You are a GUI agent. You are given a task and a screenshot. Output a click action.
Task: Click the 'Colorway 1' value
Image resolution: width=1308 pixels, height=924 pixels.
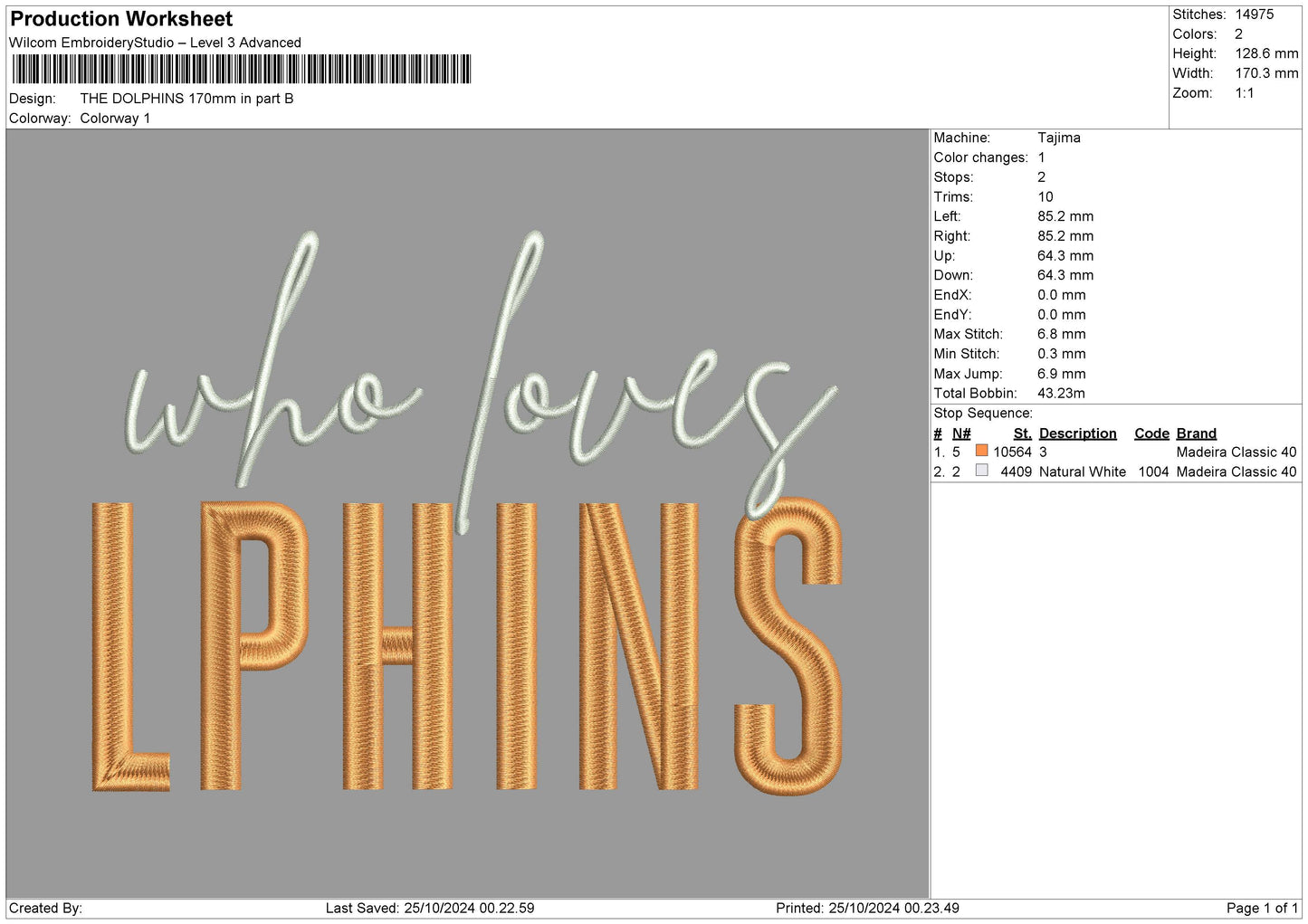click(115, 119)
